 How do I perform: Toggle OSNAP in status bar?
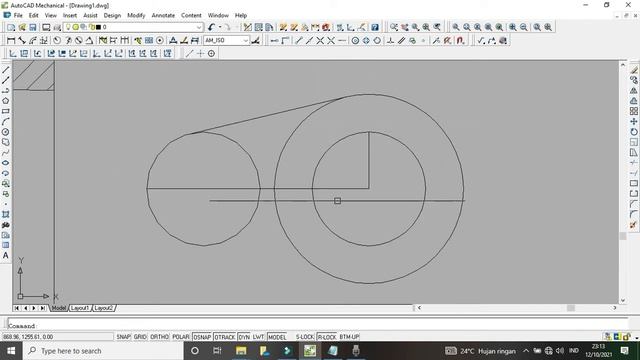pyautogui.click(x=202, y=337)
